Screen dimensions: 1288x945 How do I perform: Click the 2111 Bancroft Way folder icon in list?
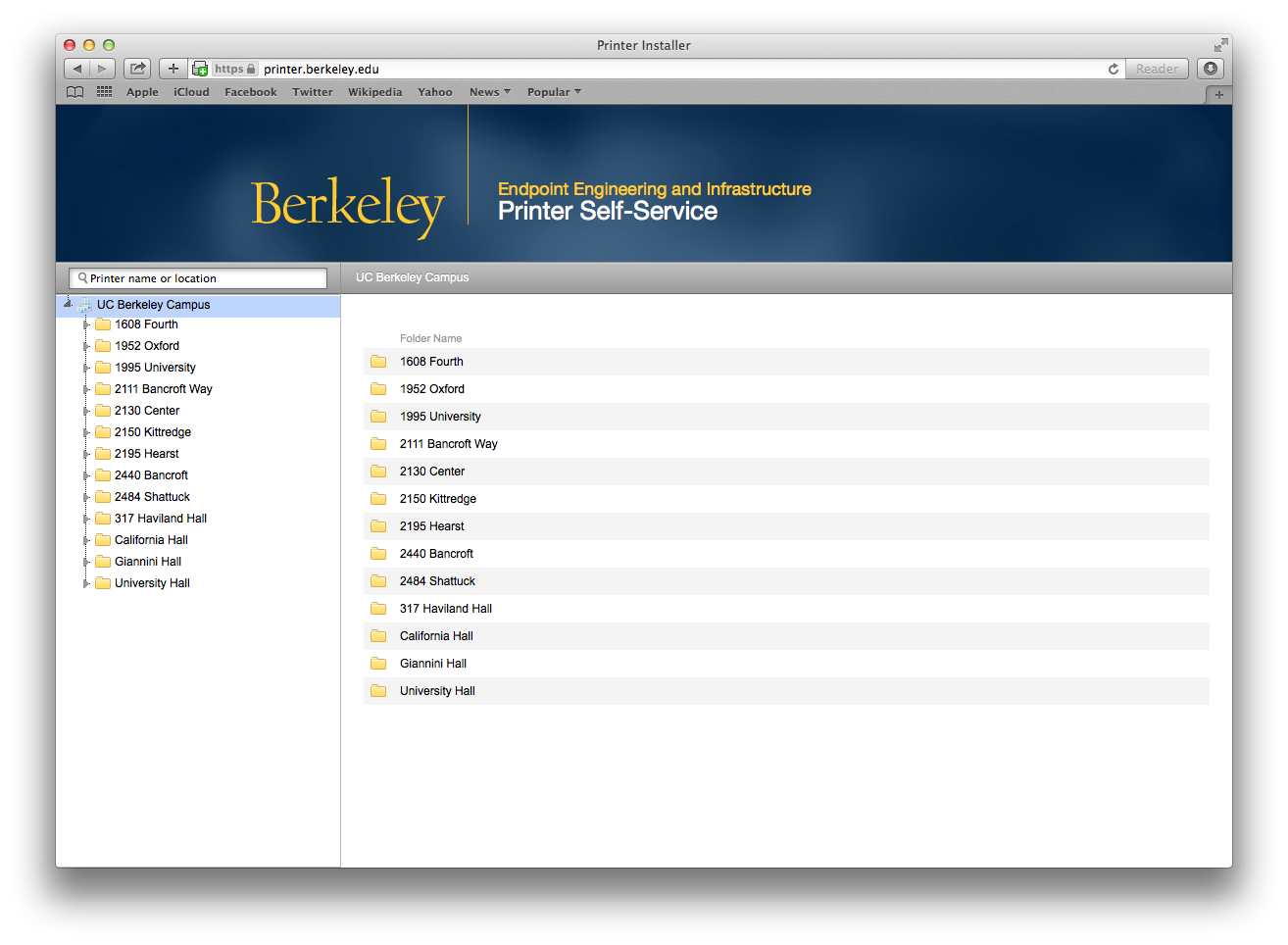click(378, 444)
